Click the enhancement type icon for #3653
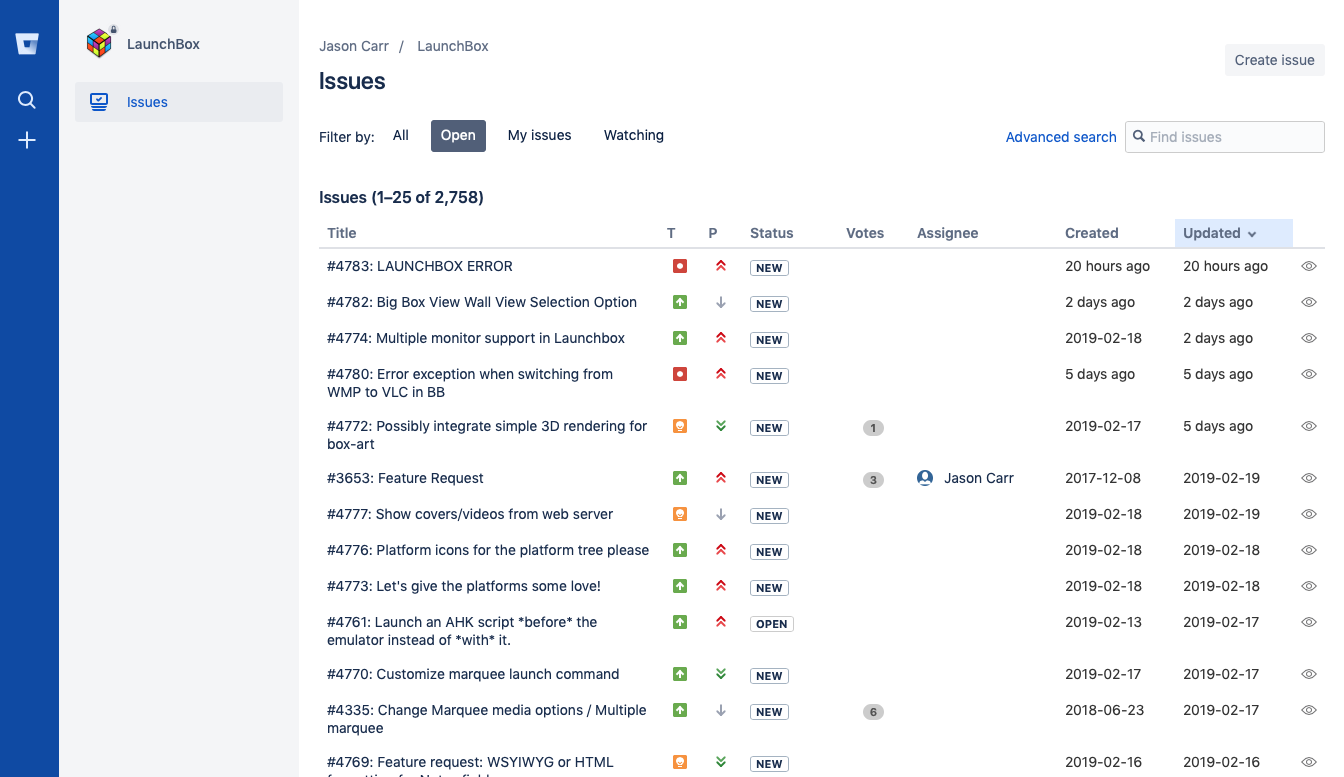 (680, 478)
